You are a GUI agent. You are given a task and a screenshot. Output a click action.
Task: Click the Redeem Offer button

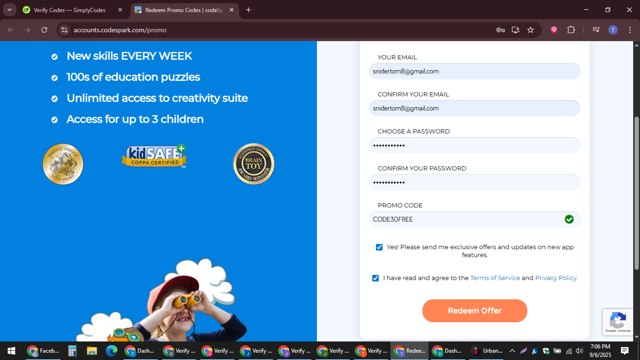[x=474, y=311]
